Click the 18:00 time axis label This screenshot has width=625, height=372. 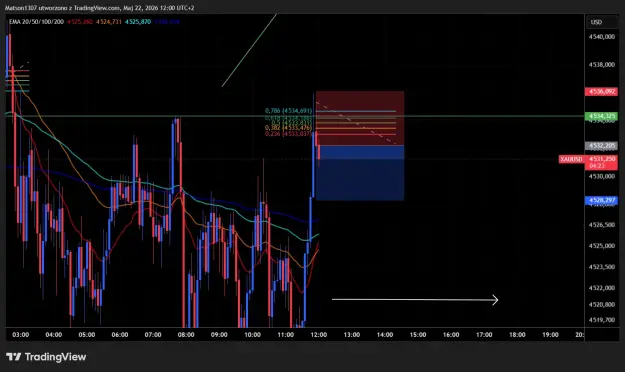tap(517, 335)
